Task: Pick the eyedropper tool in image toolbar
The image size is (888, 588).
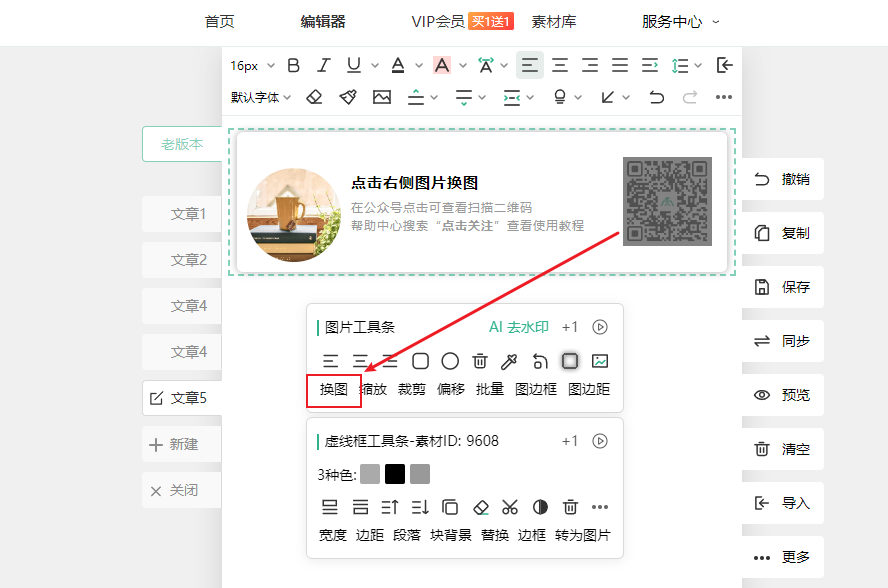Action: point(509,361)
